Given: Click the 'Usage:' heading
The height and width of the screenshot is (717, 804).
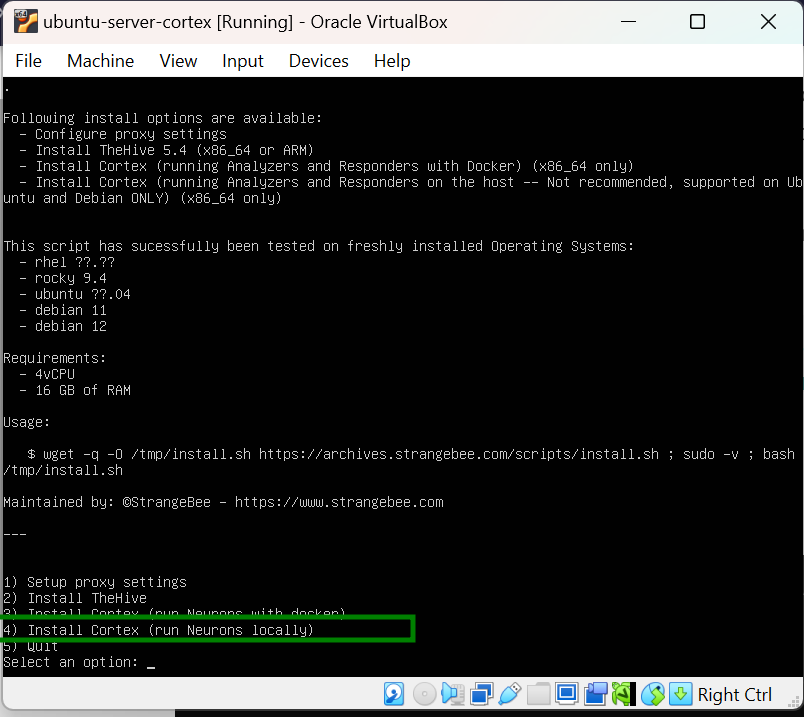Looking at the screenshot, I should click(27, 422).
